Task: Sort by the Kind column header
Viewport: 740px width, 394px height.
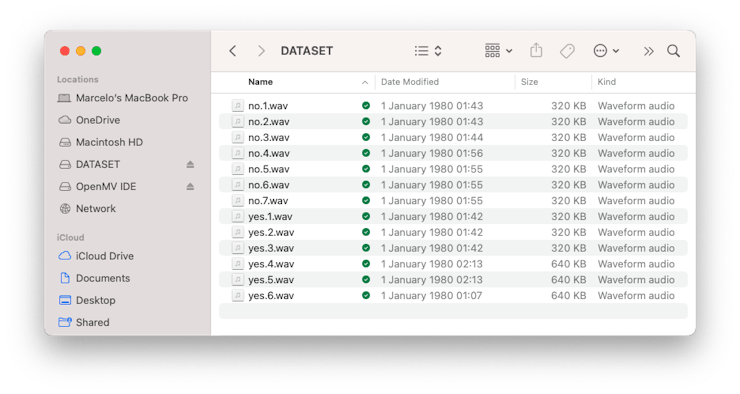Action: pos(606,82)
